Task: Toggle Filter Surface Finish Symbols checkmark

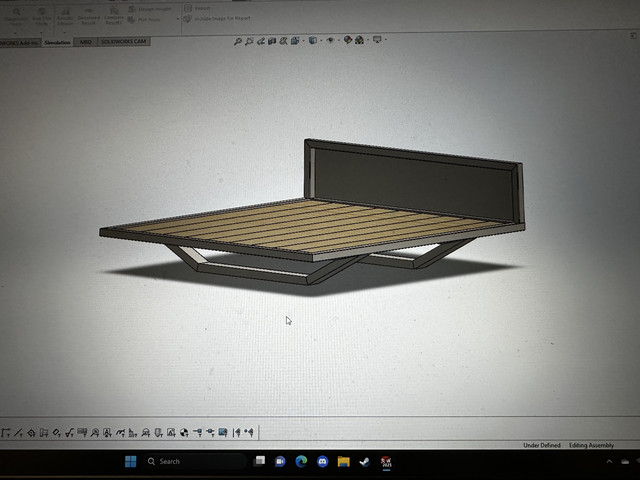Action: (x=69, y=433)
